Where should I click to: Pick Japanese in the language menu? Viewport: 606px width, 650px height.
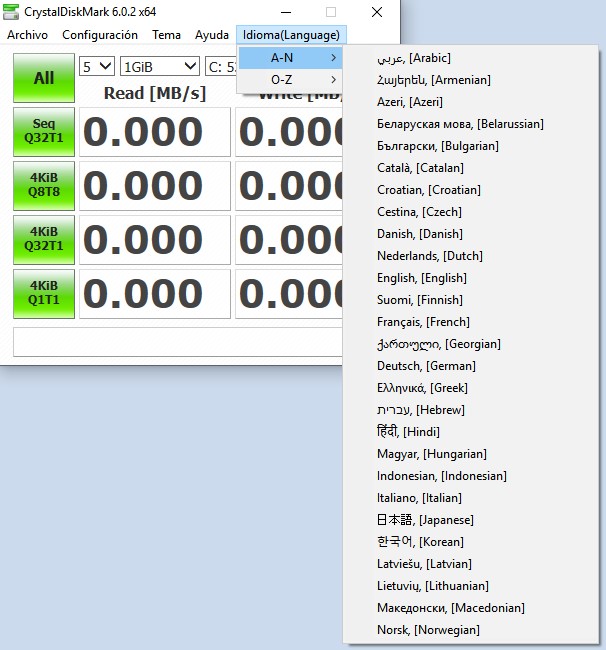point(471,519)
